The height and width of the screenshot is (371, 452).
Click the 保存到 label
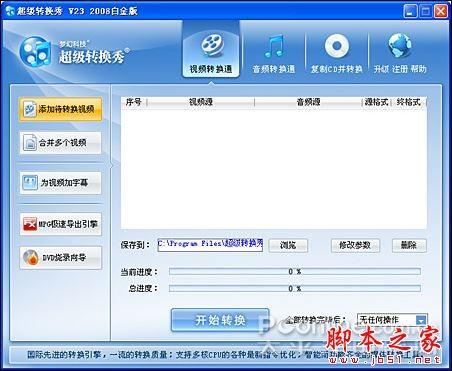(x=135, y=246)
